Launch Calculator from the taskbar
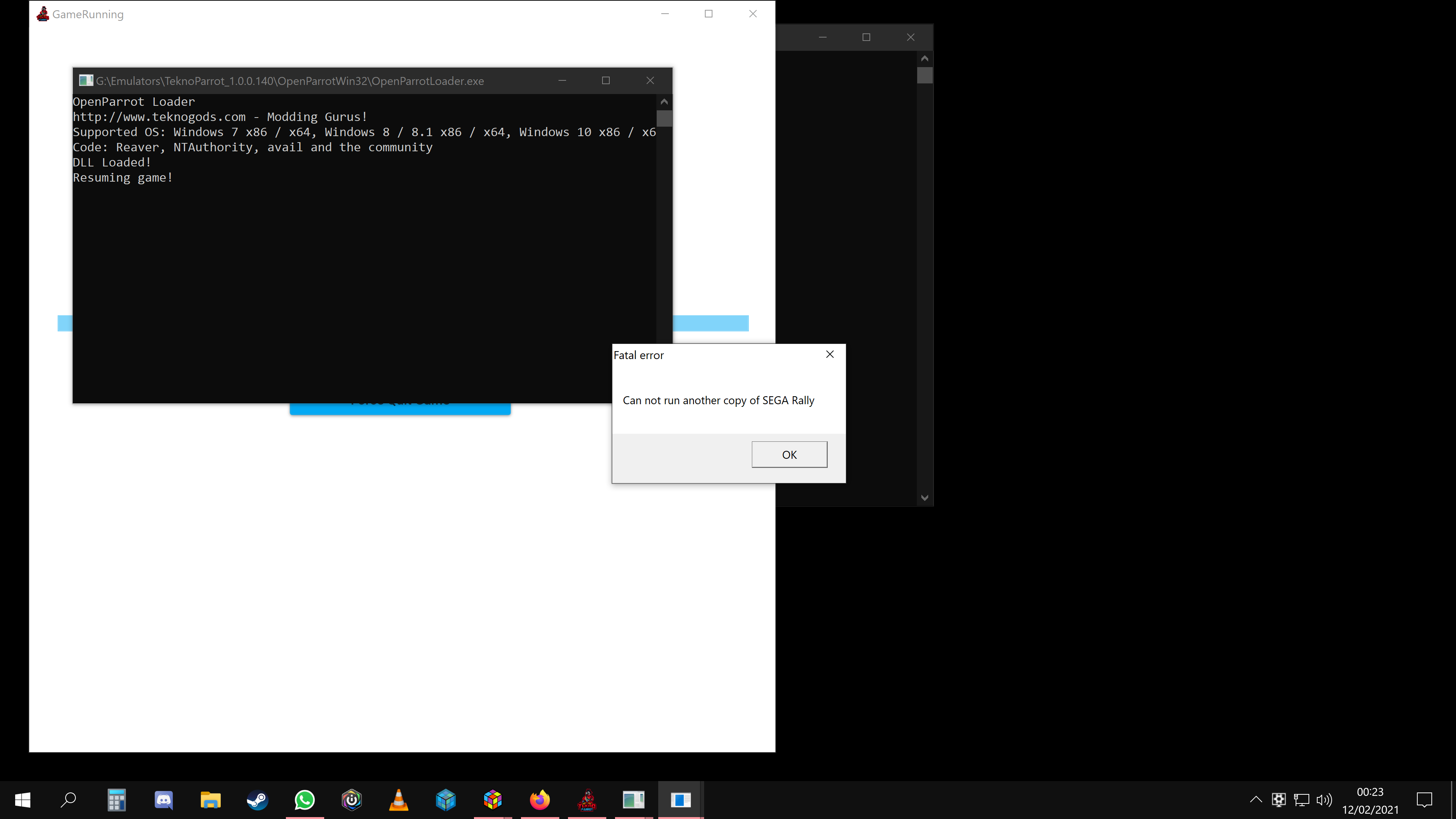The width and height of the screenshot is (1456, 819). tap(116, 800)
